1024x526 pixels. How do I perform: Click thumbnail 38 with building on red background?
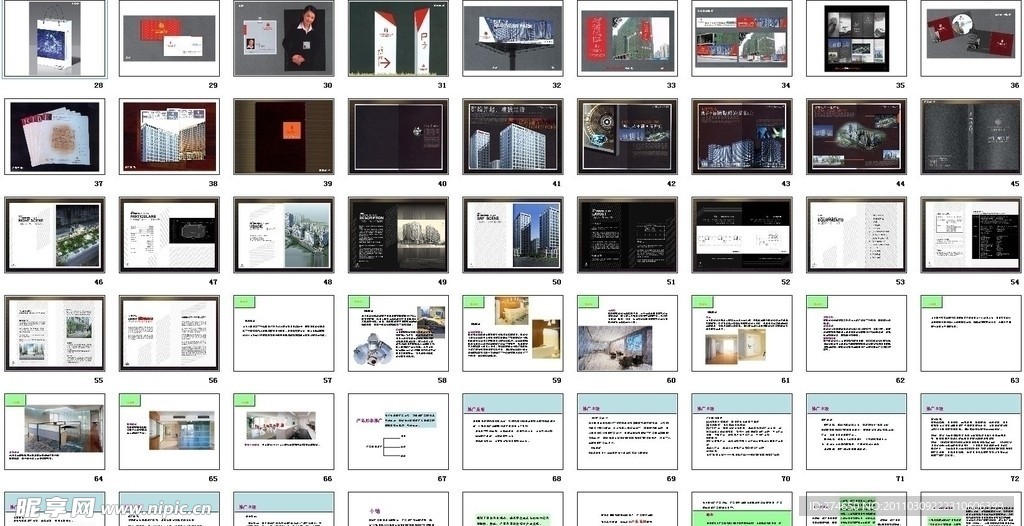pyautogui.click(x=169, y=136)
